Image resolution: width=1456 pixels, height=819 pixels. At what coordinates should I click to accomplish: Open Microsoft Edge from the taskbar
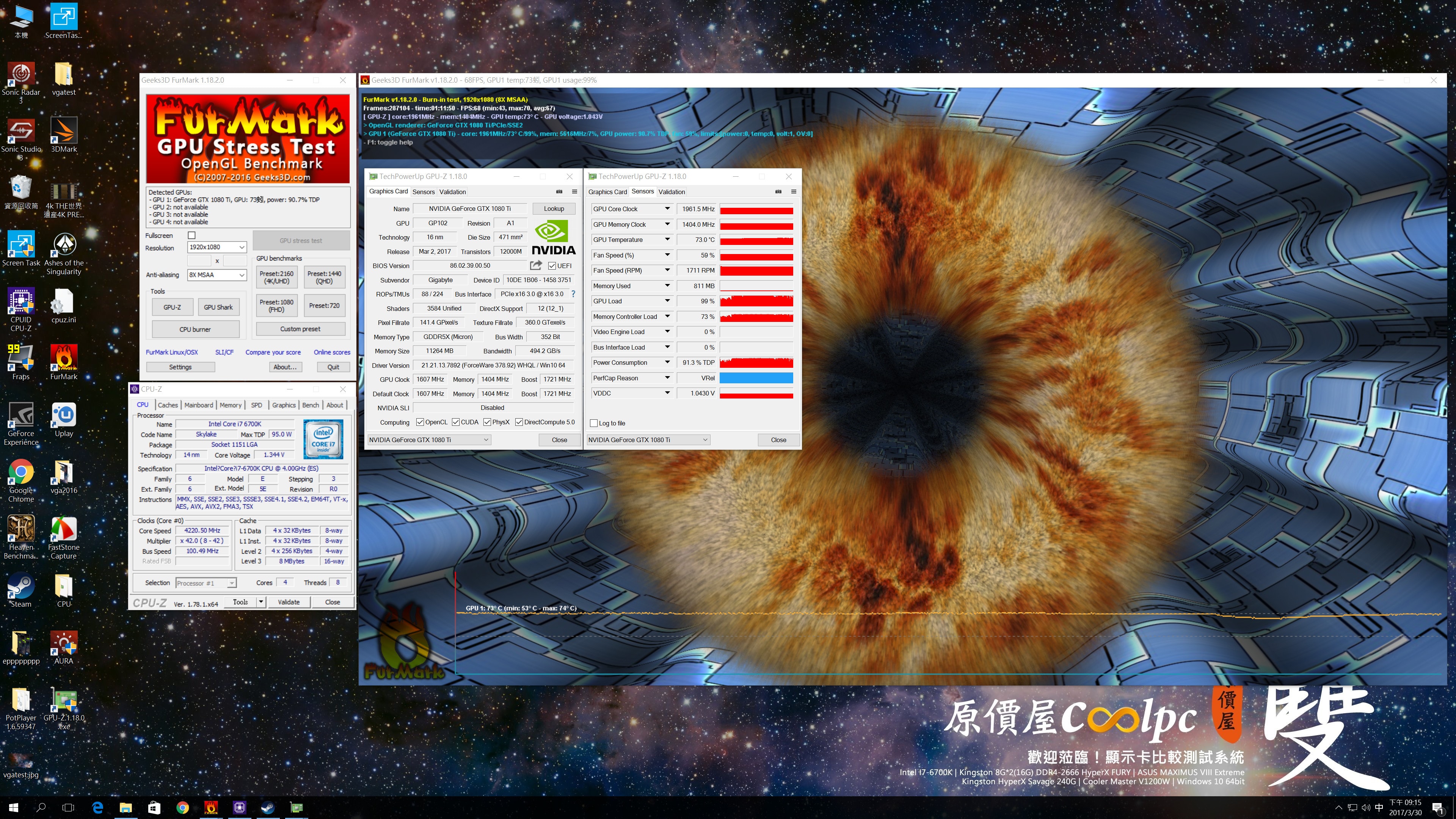pyautogui.click(x=97, y=808)
